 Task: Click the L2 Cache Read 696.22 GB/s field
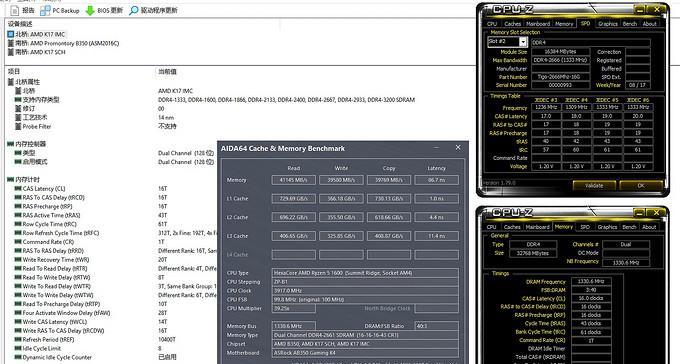point(294,217)
